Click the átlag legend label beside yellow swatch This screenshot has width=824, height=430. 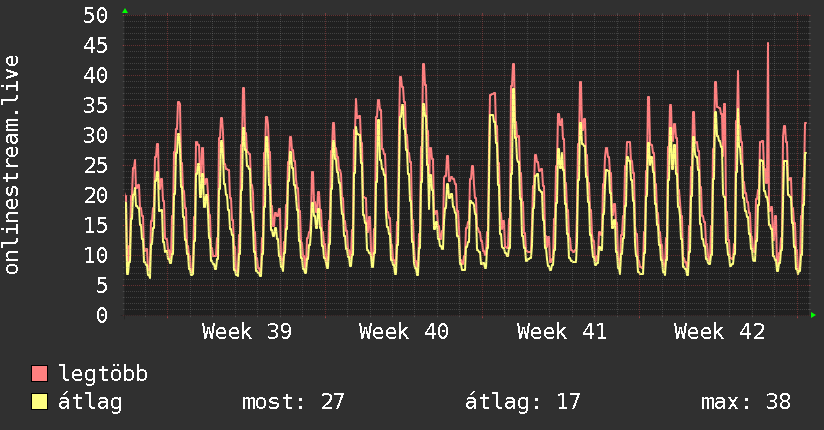coord(90,402)
